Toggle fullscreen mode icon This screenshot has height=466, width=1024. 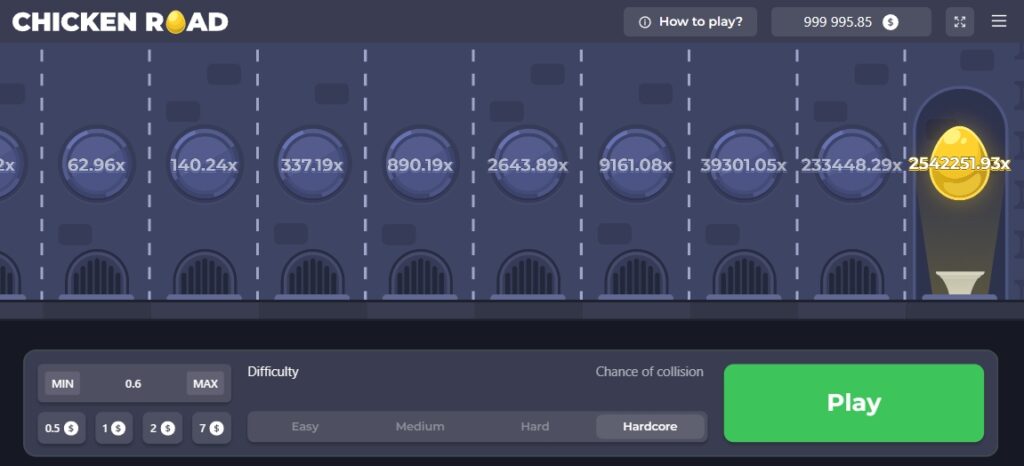pos(959,22)
